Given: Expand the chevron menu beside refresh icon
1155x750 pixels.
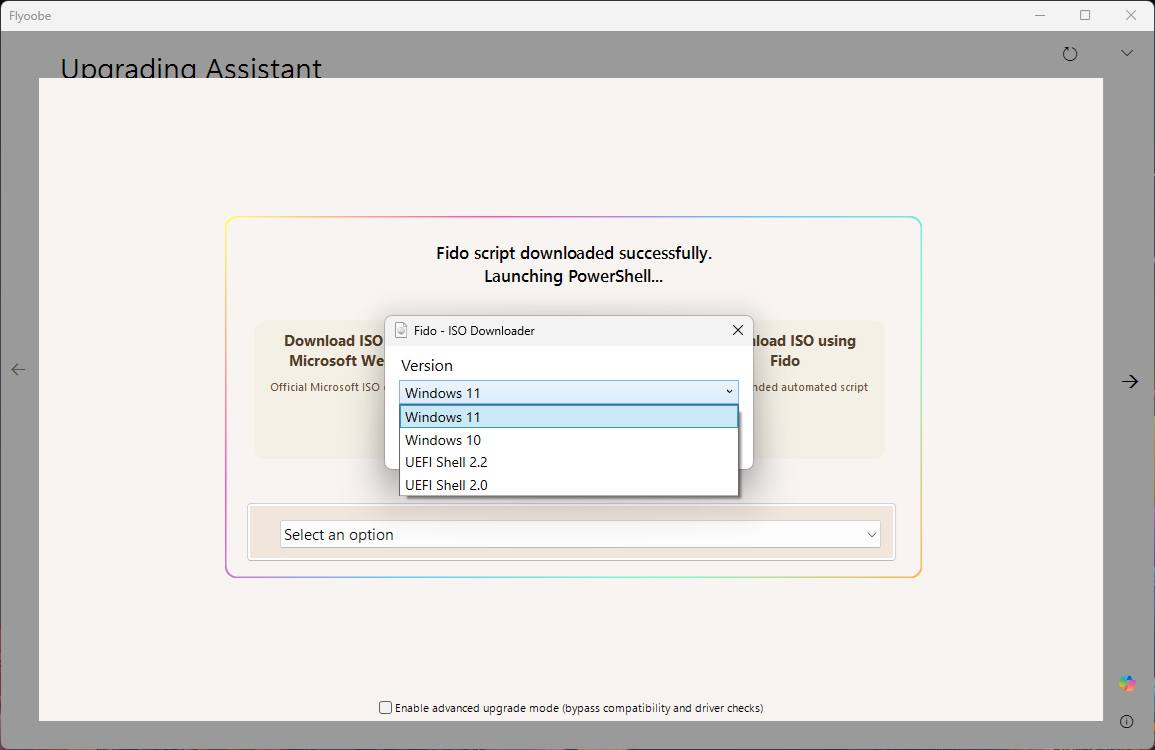Looking at the screenshot, I should [x=1126, y=53].
